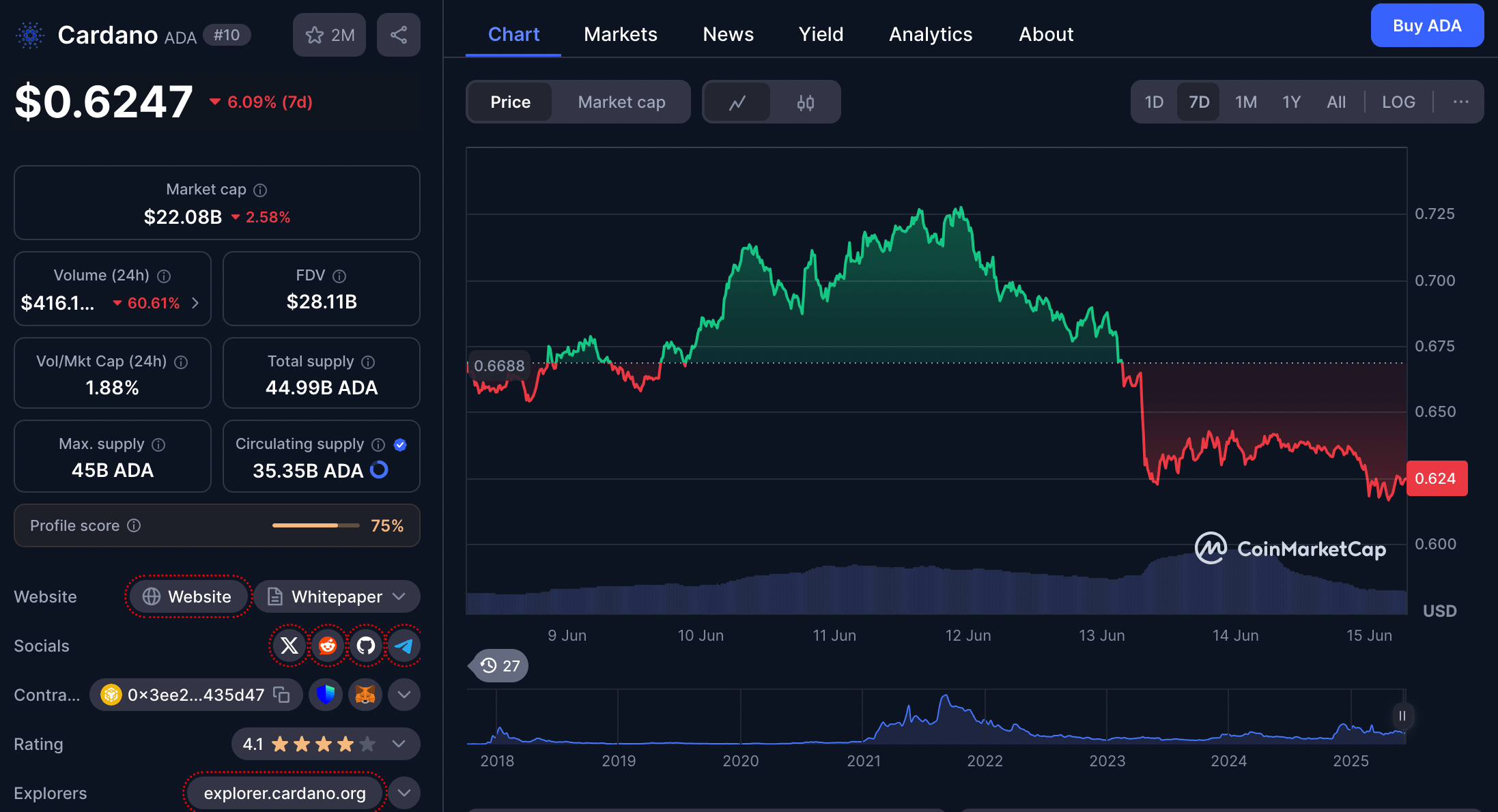This screenshot has height=812, width=1498.
Task: Expand more contracts chevron
Action: pos(404,695)
